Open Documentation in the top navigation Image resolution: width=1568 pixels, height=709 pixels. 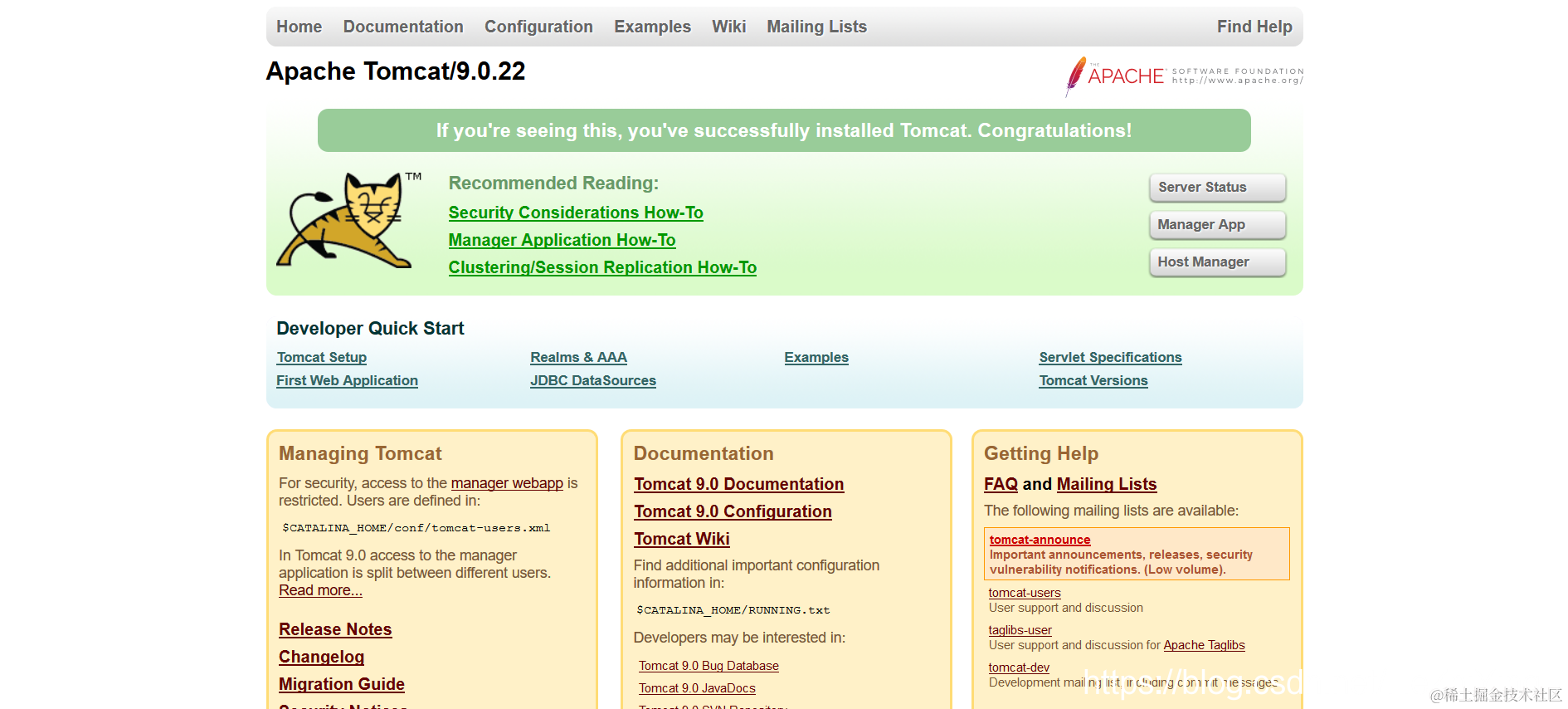tap(403, 27)
